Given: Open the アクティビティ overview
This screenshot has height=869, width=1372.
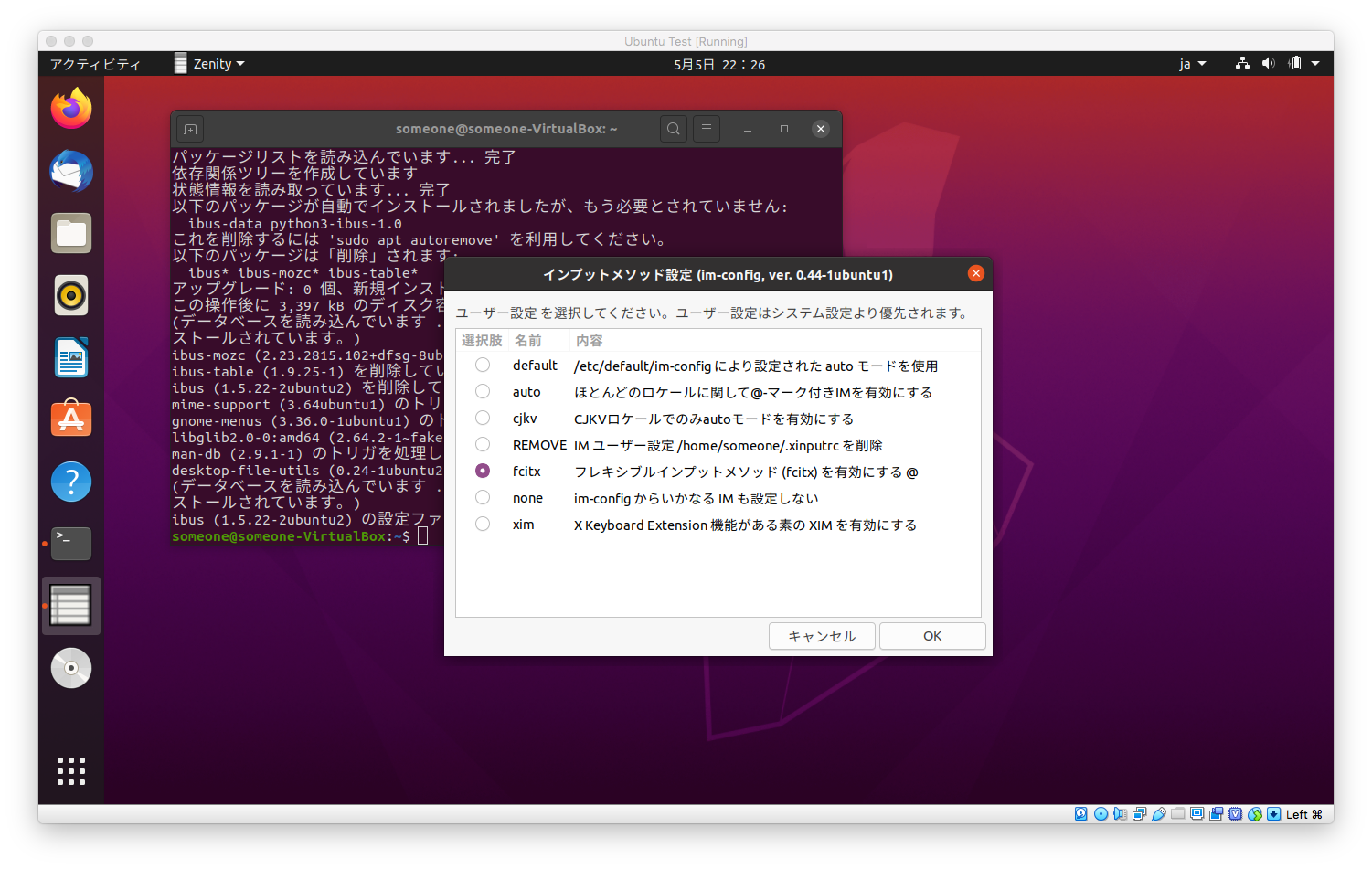Looking at the screenshot, I should (95, 64).
